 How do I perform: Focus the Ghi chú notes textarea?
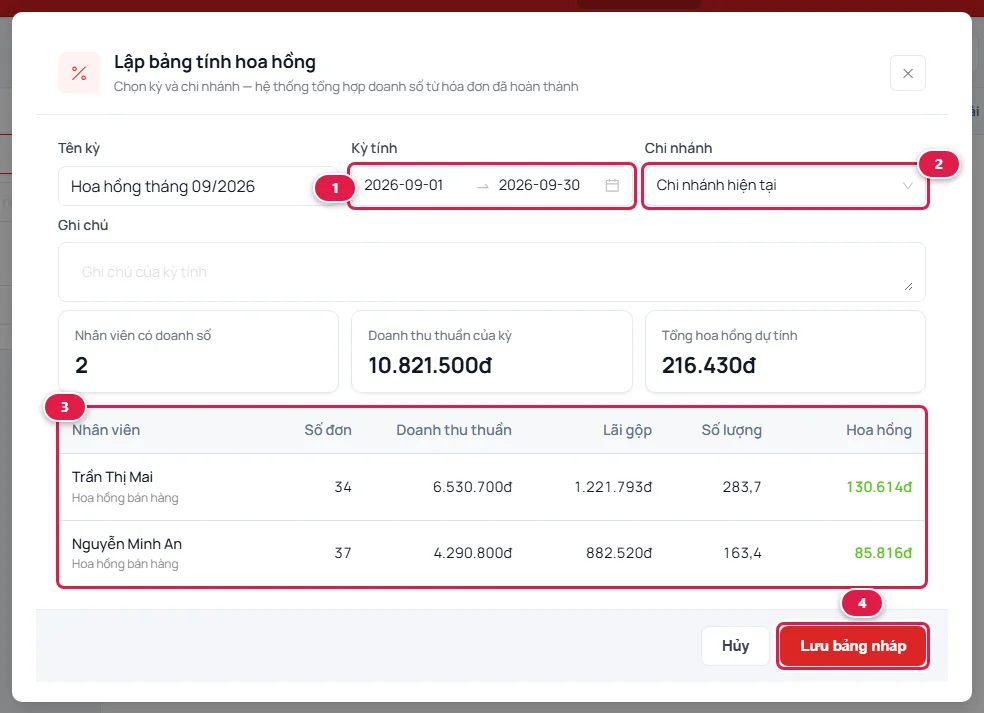pos(492,272)
